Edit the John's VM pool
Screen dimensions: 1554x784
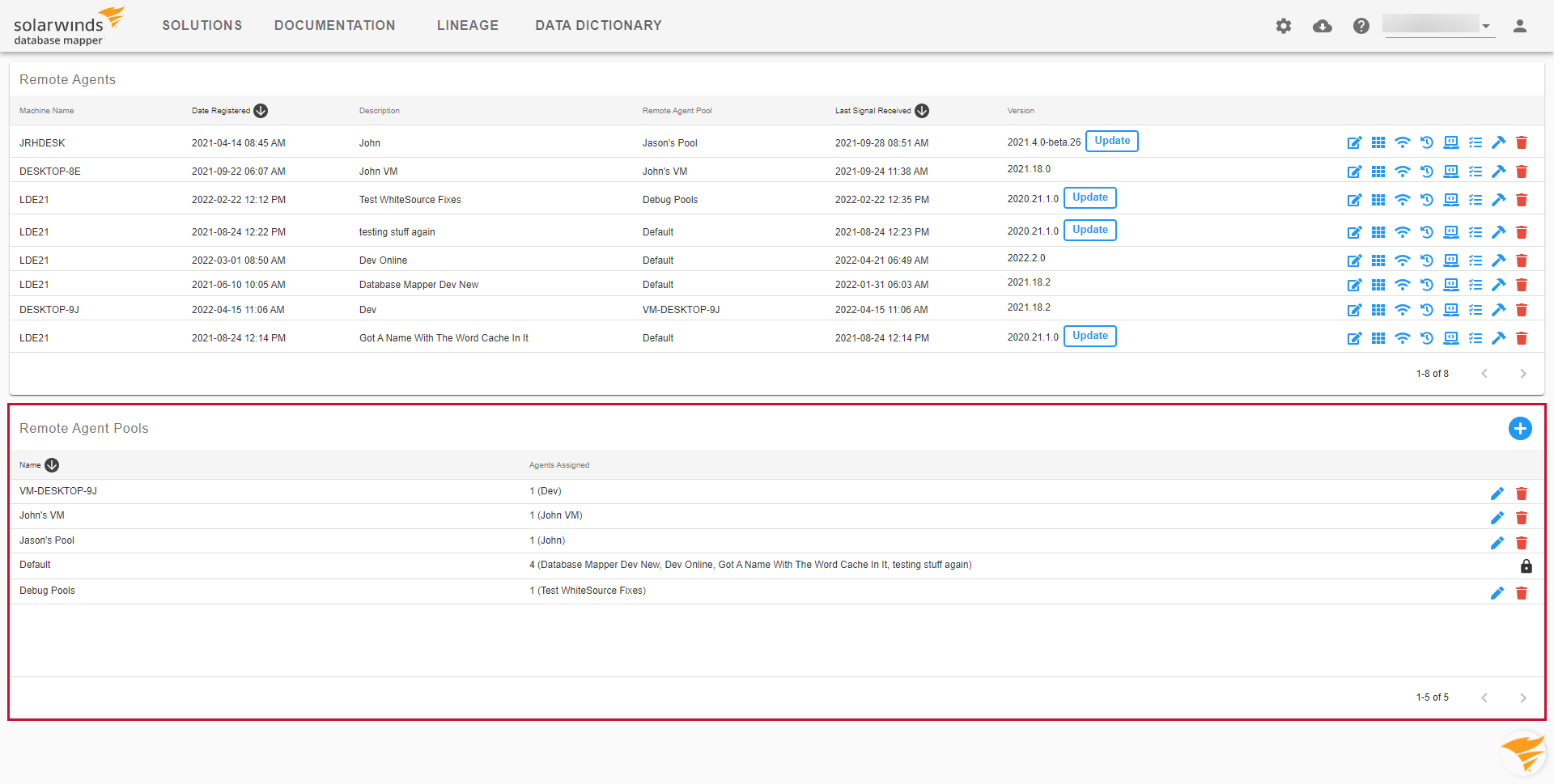point(1497,518)
